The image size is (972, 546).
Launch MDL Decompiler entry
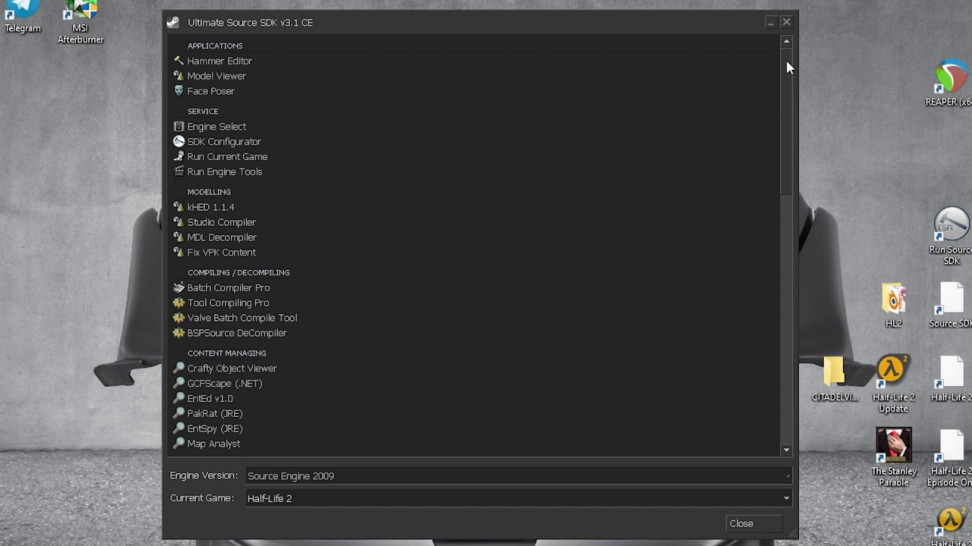coord(222,237)
